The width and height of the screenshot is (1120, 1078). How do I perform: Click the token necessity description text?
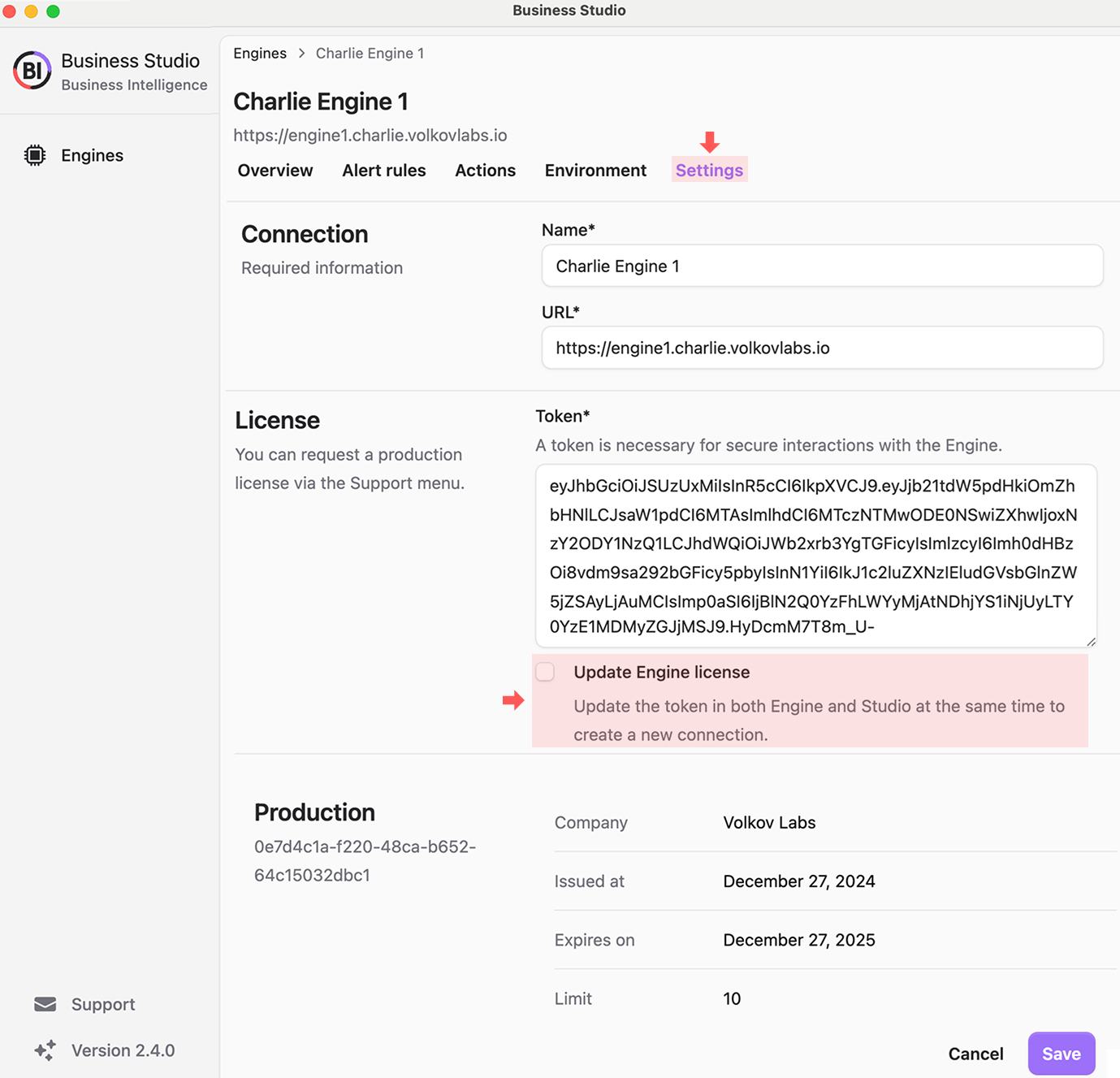(x=768, y=445)
